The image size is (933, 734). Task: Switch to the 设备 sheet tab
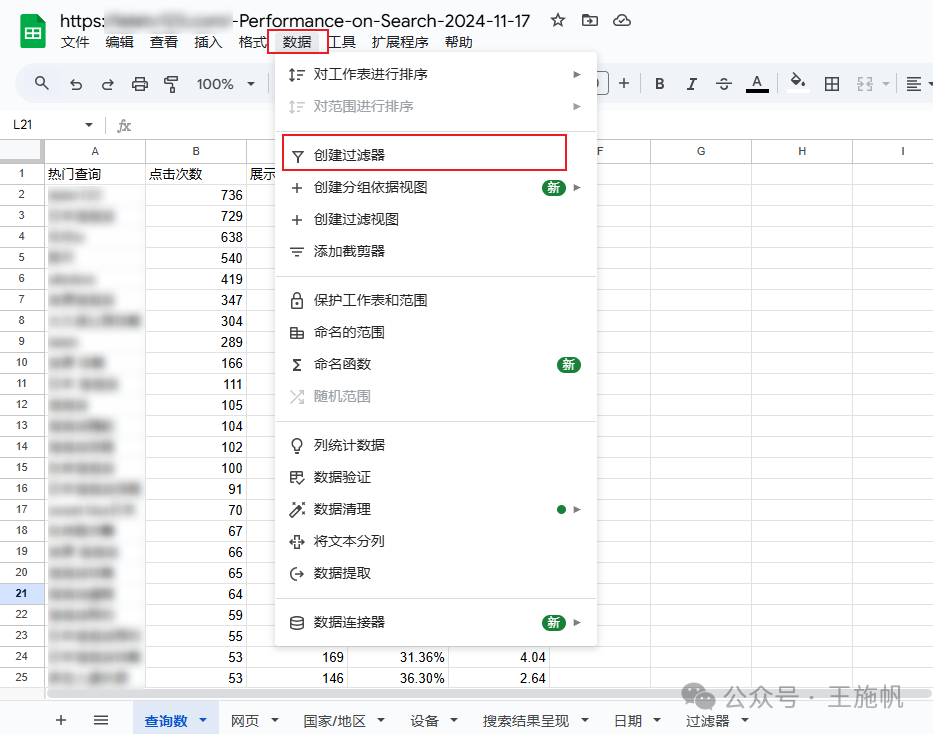click(x=424, y=721)
